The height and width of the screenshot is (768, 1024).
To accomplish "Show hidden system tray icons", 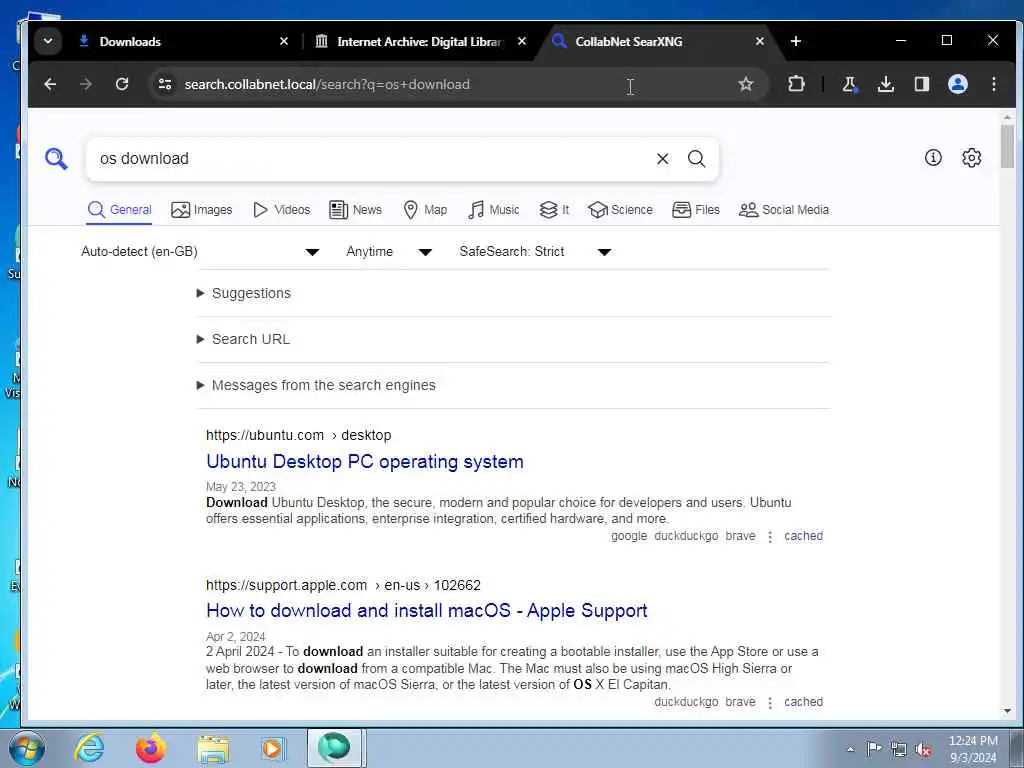I will tap(850, 749).
